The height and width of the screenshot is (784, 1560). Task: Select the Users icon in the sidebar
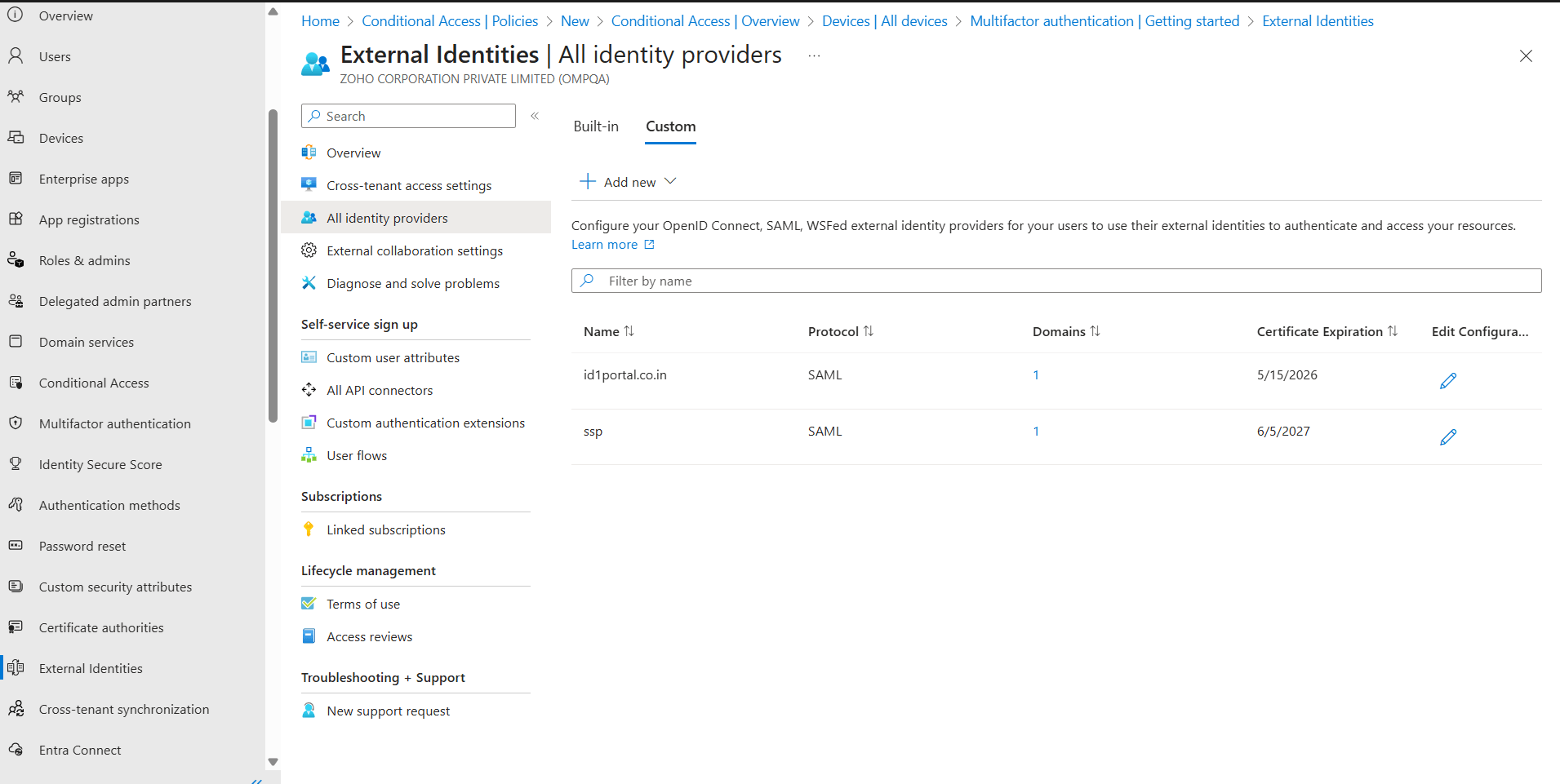point(16,55)
